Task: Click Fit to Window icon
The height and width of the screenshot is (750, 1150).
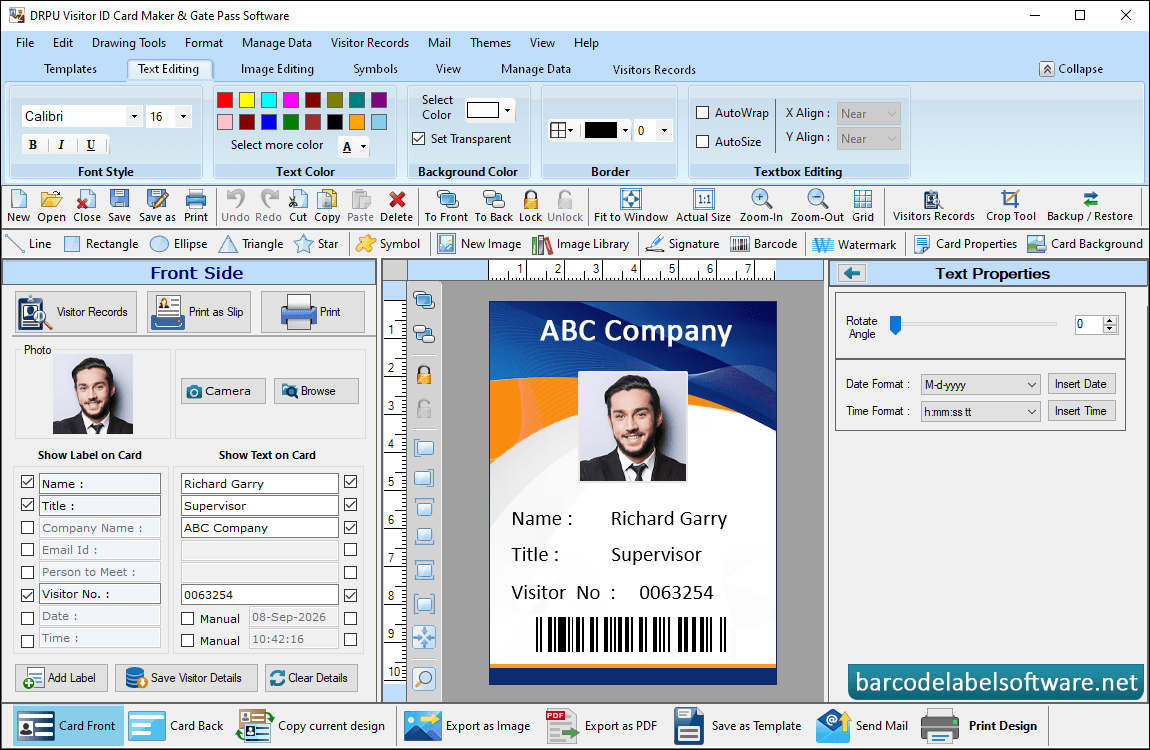Action: tap(631, 199)
